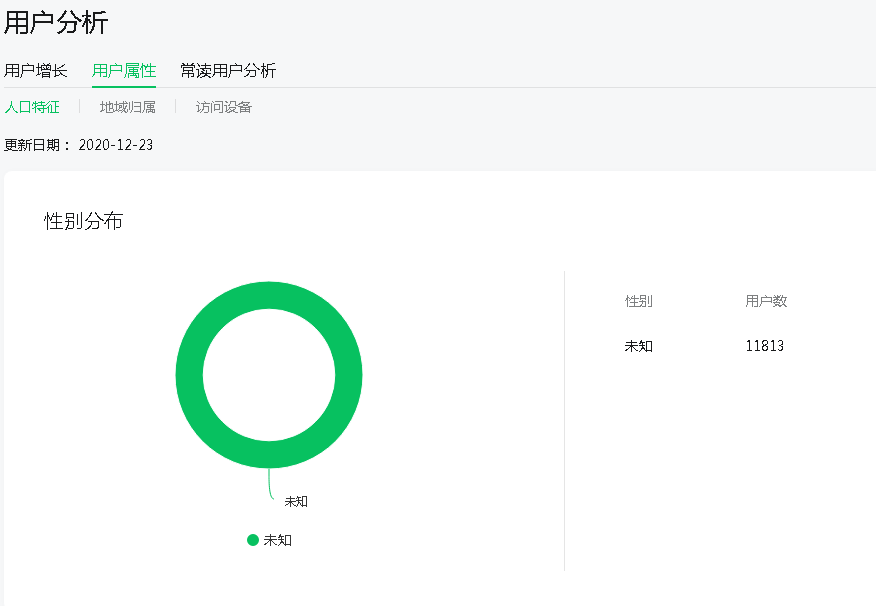Click the donut chart's white center

point(269,375)
